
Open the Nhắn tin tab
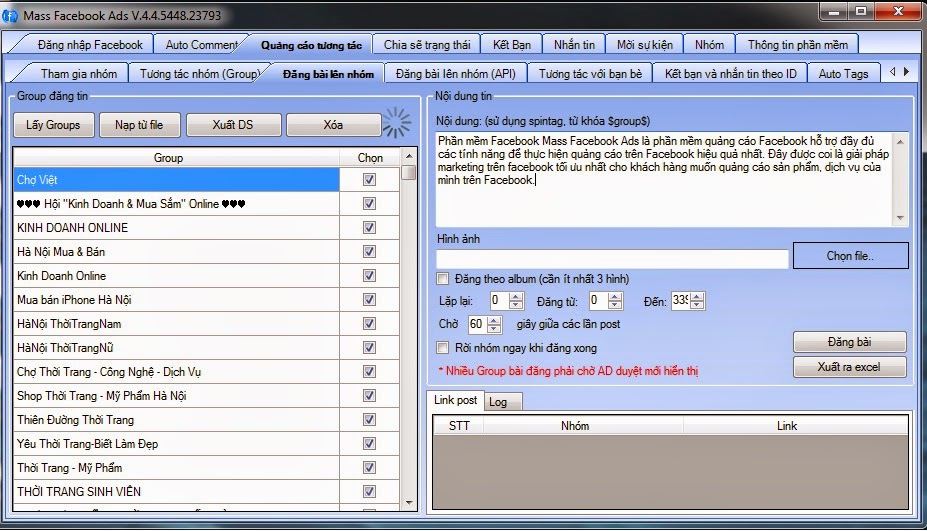pos(574,45)
